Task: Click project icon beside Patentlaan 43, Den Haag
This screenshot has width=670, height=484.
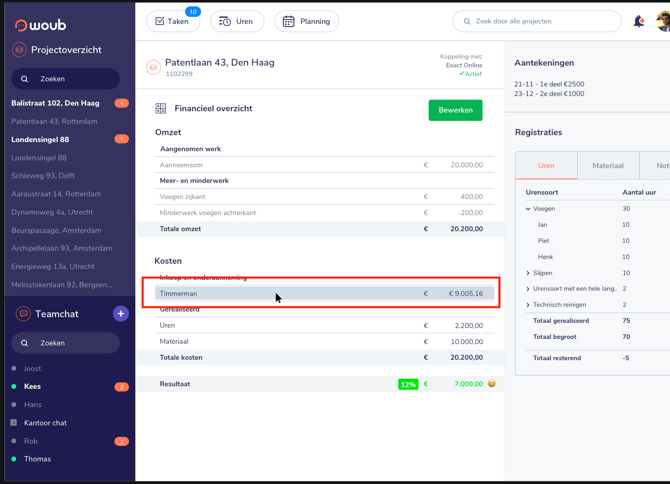Action: [153, 67]
